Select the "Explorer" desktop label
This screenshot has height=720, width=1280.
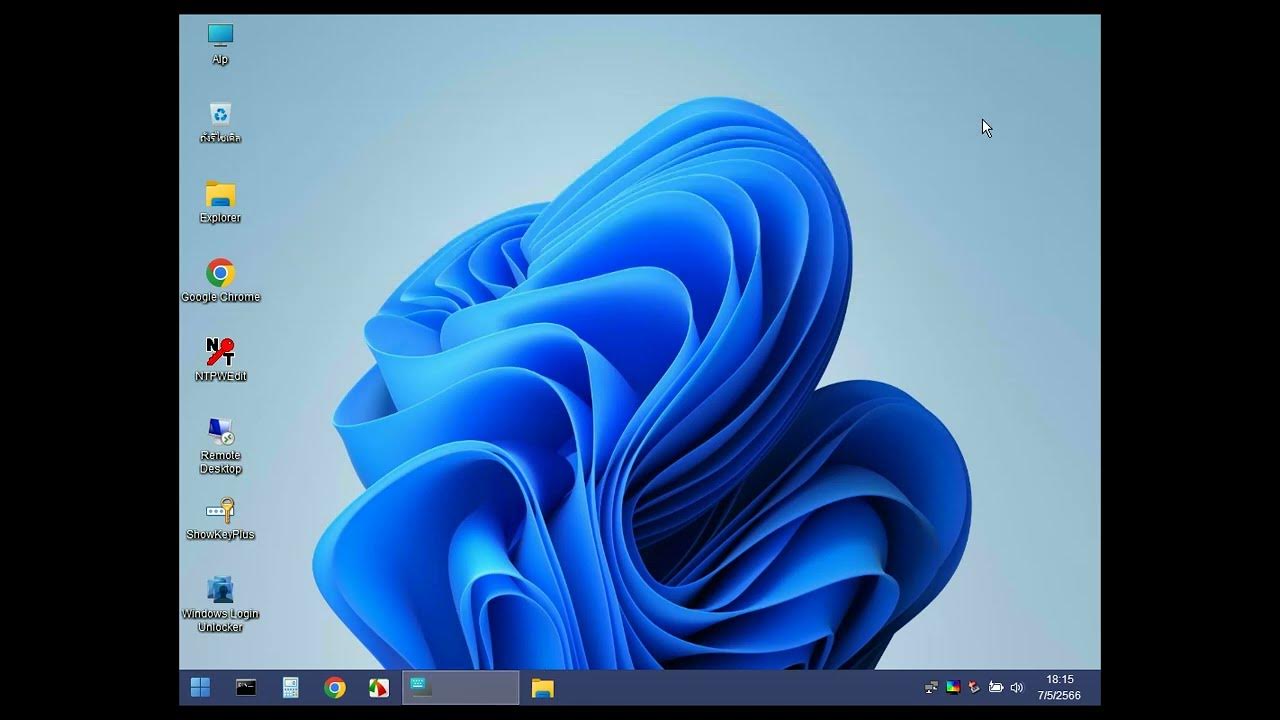pos(220,218)
